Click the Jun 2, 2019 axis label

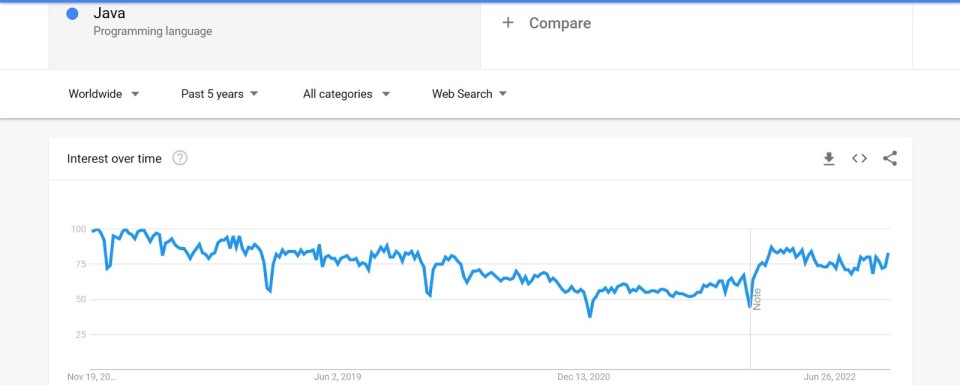(337, 376)
